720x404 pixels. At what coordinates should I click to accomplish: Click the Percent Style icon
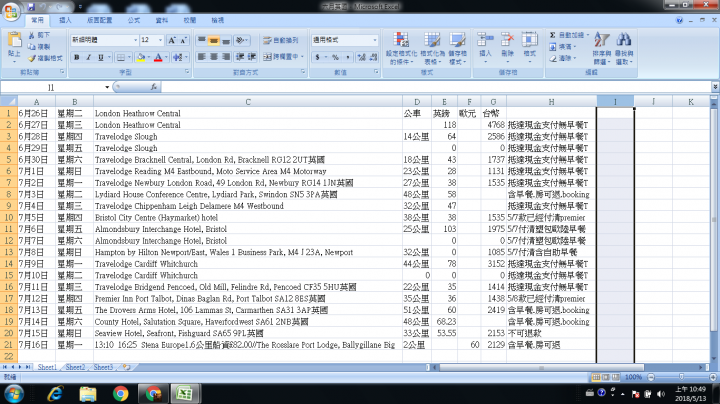click(x=335, y=57)
